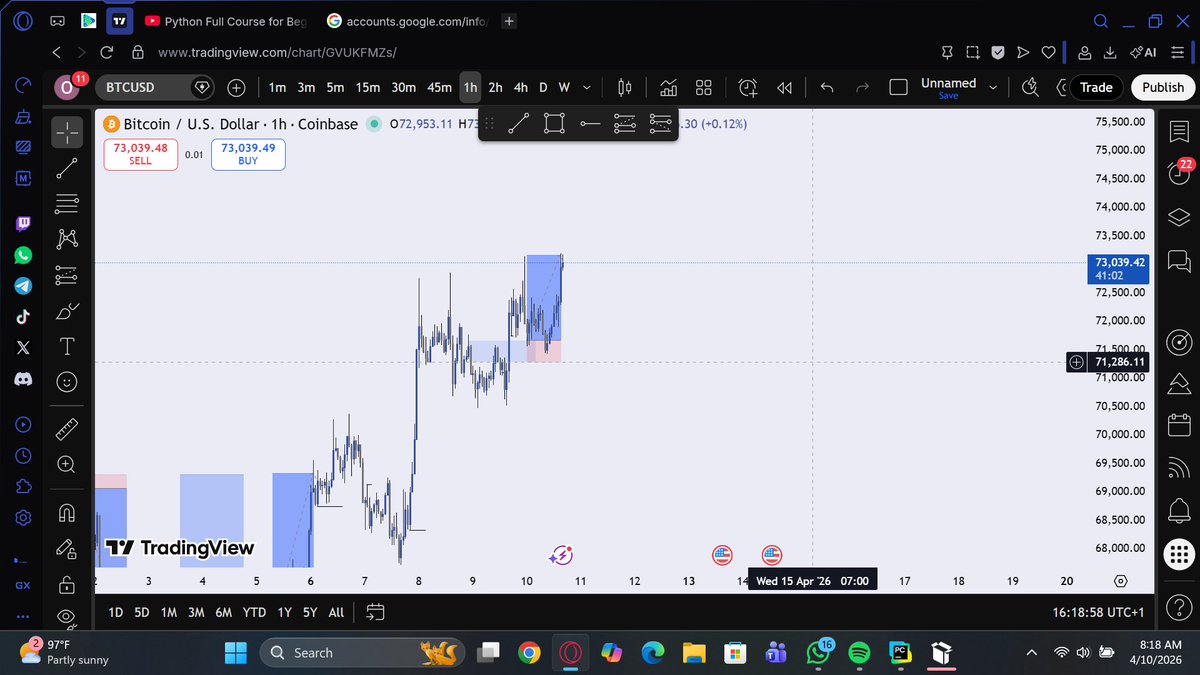Open the go-to-date calendar icon

(376, 612)
